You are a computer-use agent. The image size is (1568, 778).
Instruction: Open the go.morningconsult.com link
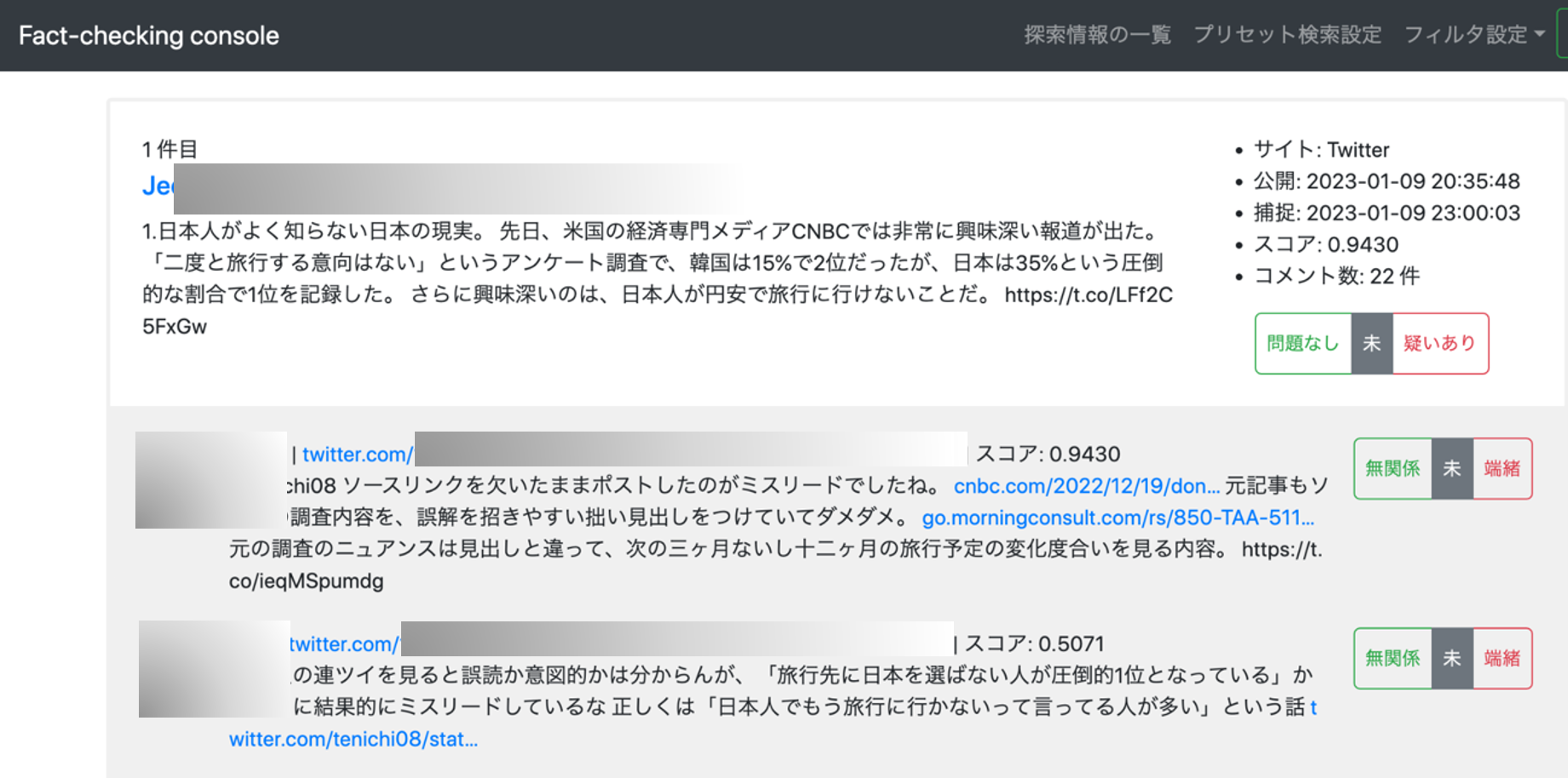(x=1117, y=518)
